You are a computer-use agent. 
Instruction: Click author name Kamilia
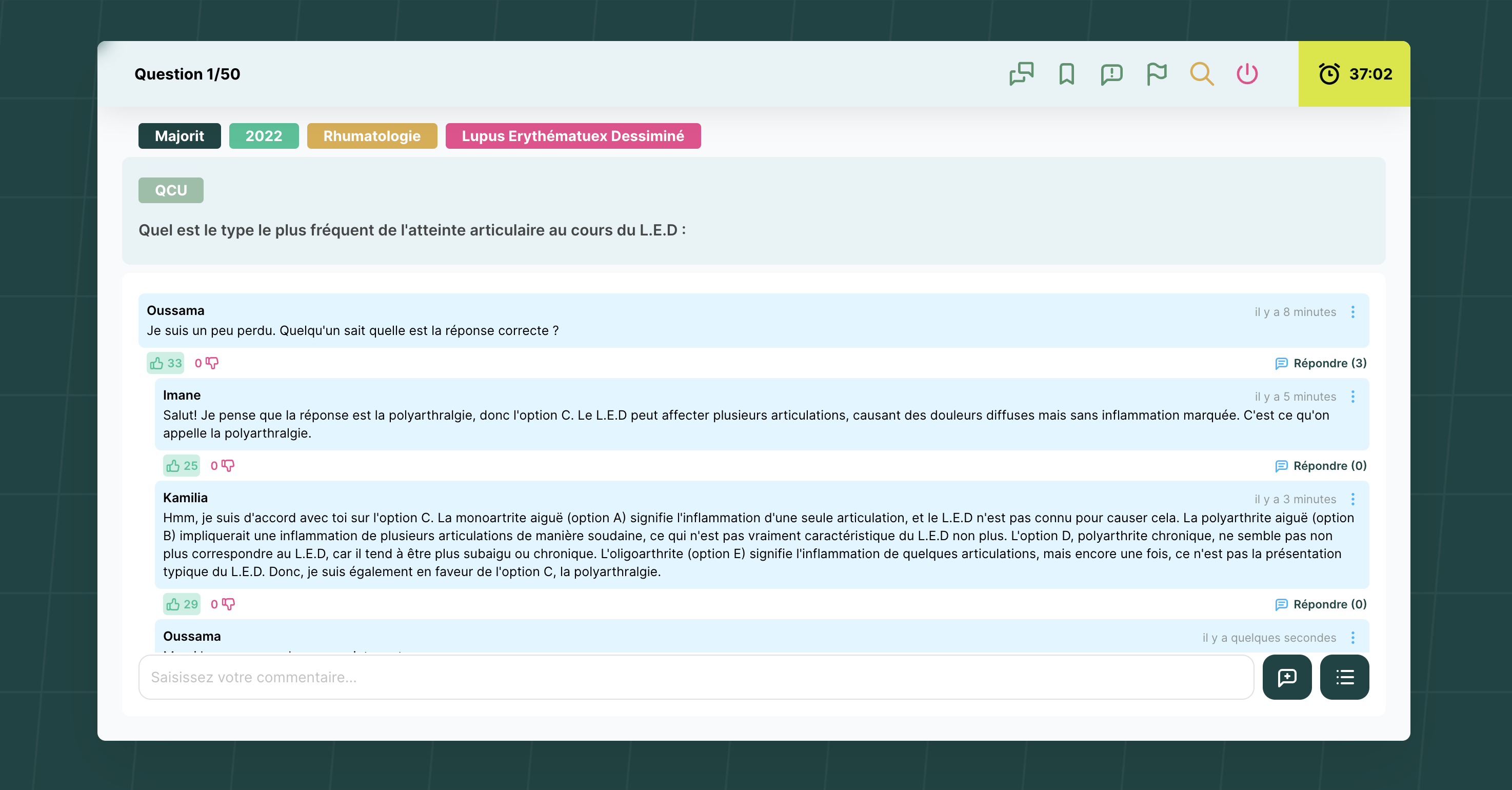(186, 498)
